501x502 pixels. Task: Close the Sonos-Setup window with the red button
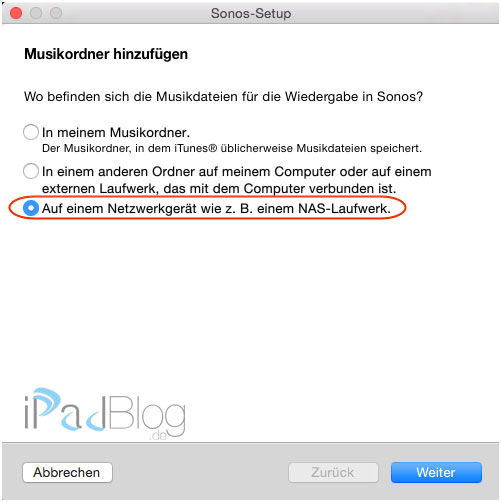[x=16, y=13]
